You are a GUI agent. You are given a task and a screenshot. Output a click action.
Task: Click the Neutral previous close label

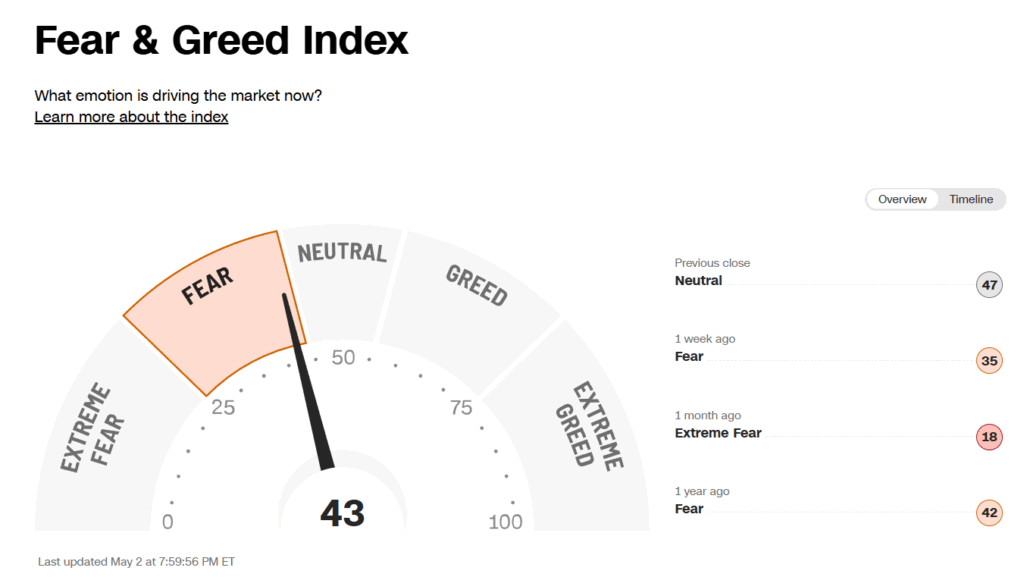click(x=698, y=281)
